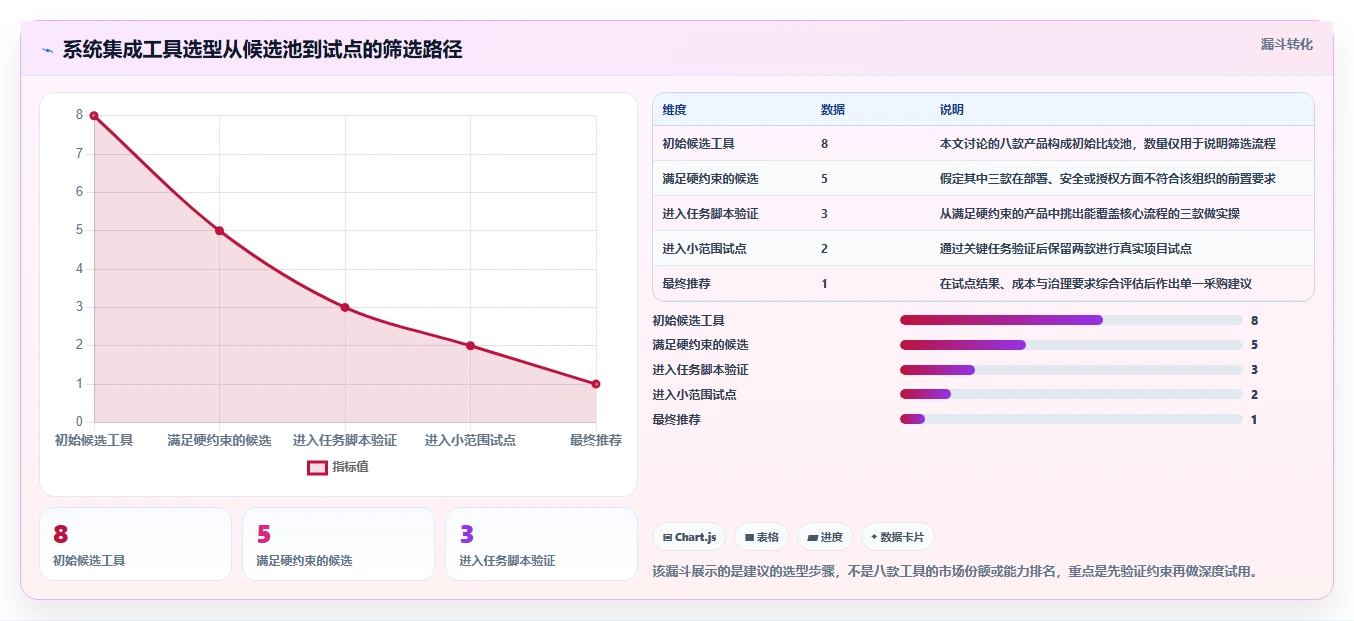
Task: Click the description starting 在试点结果、成本
Action: point(1096,284)
